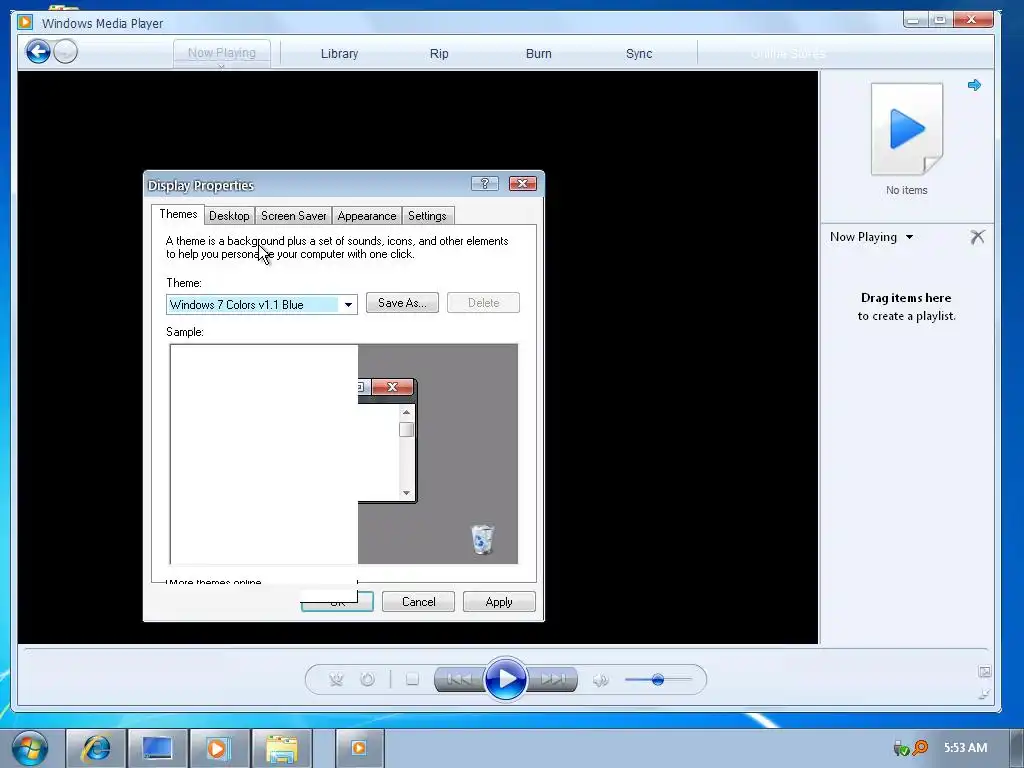Expand the arrow beneath Now Playing tab
1024x768 pixels.
(x=221, y=65)
